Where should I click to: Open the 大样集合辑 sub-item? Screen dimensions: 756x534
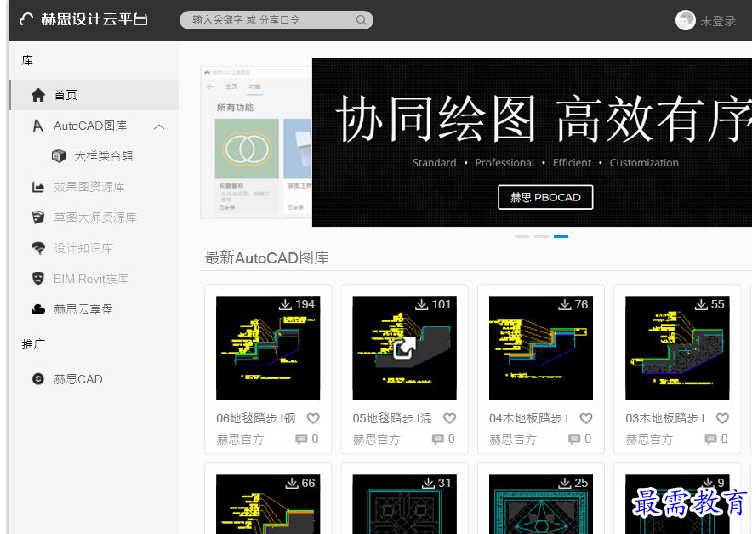tap(103, 156)
